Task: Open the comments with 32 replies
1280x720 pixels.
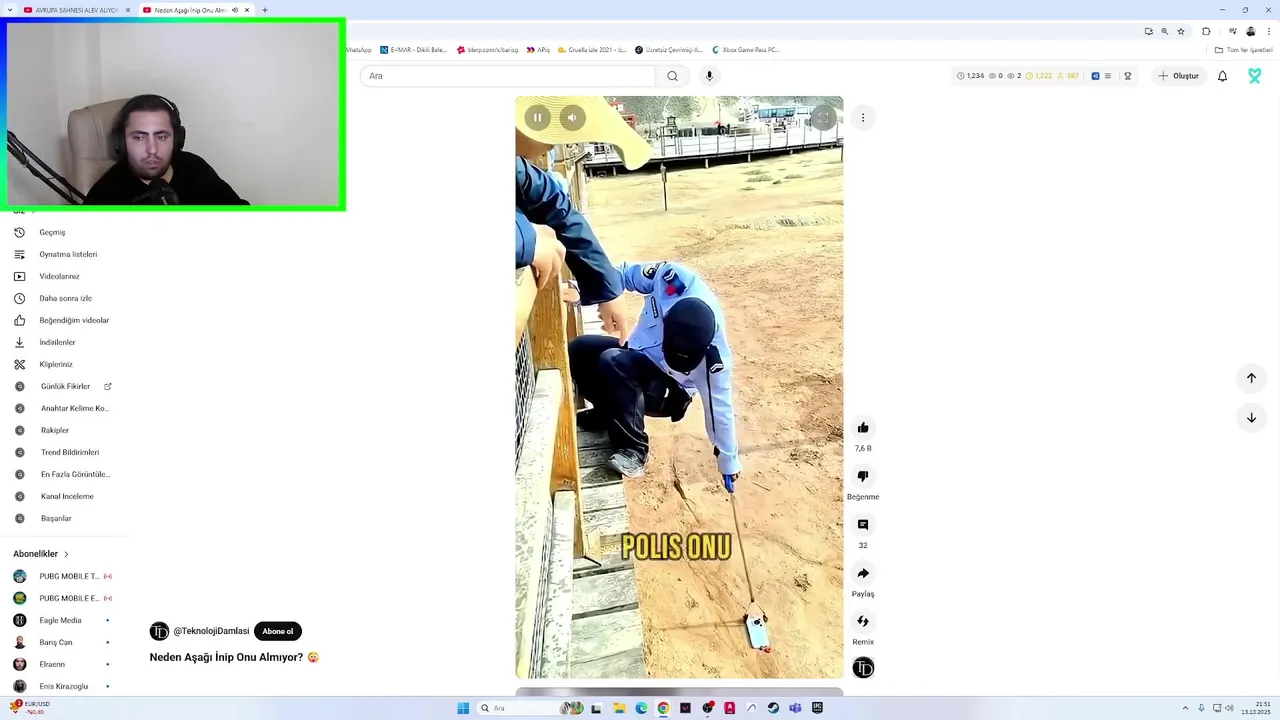Action: (863, 525)
